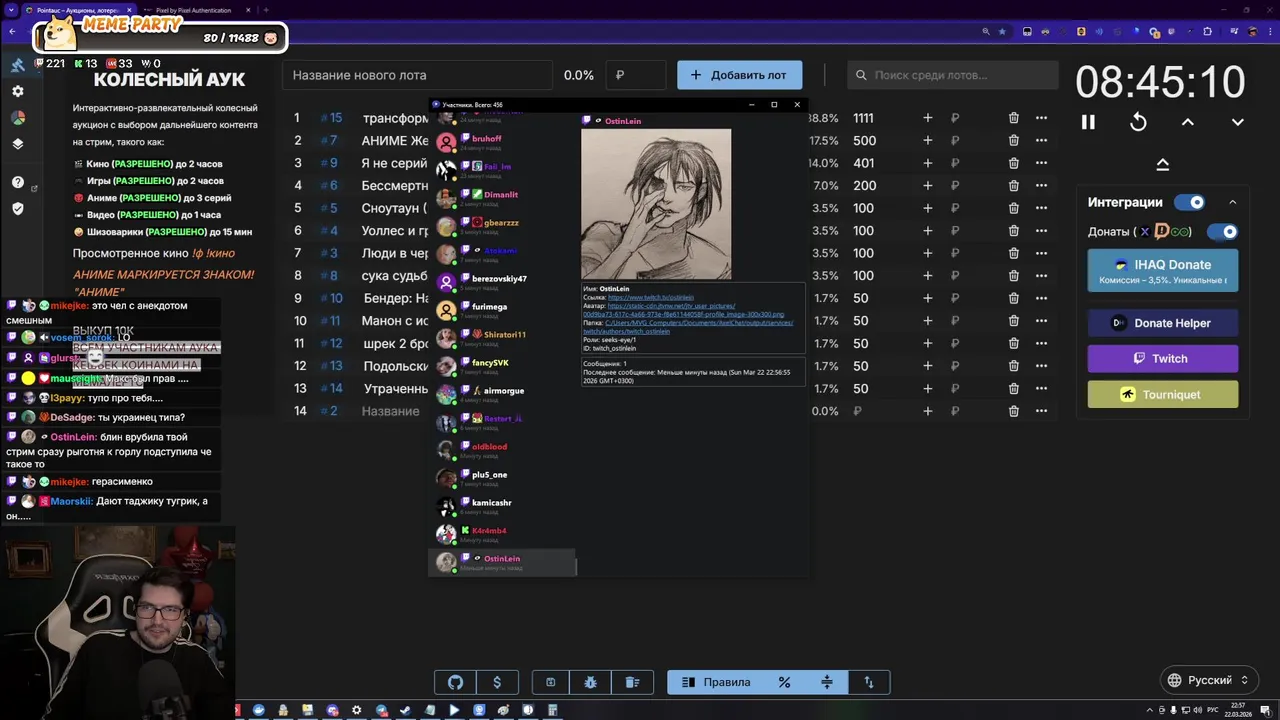This screenshot has width=1280, height=720.
Task: Pause the auction timer
Action: pyautogui.click(x=1088, y=122)
